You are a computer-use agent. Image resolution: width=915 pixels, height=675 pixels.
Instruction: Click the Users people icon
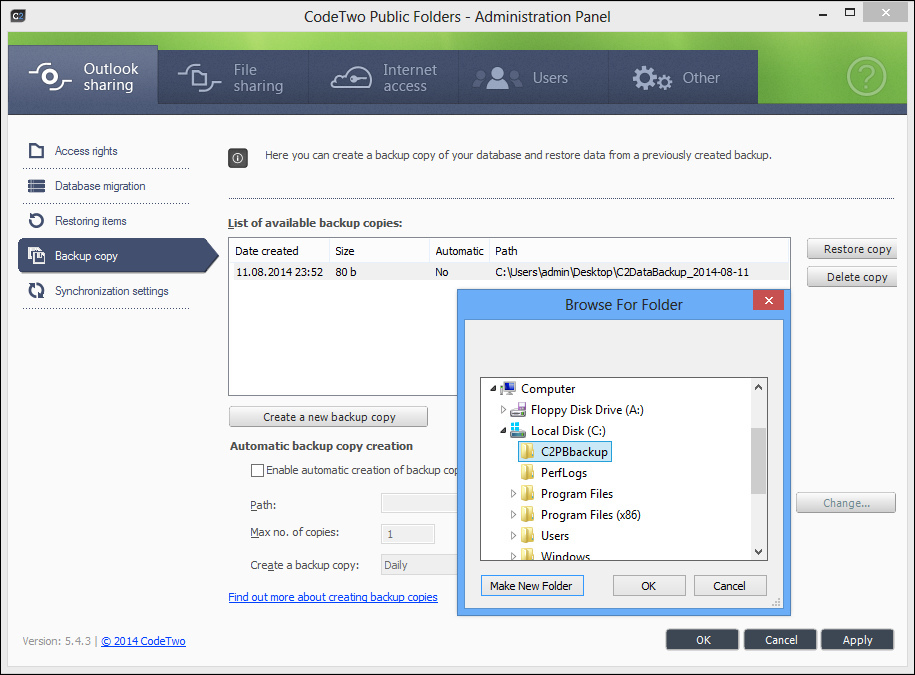[x=497, y=78]
